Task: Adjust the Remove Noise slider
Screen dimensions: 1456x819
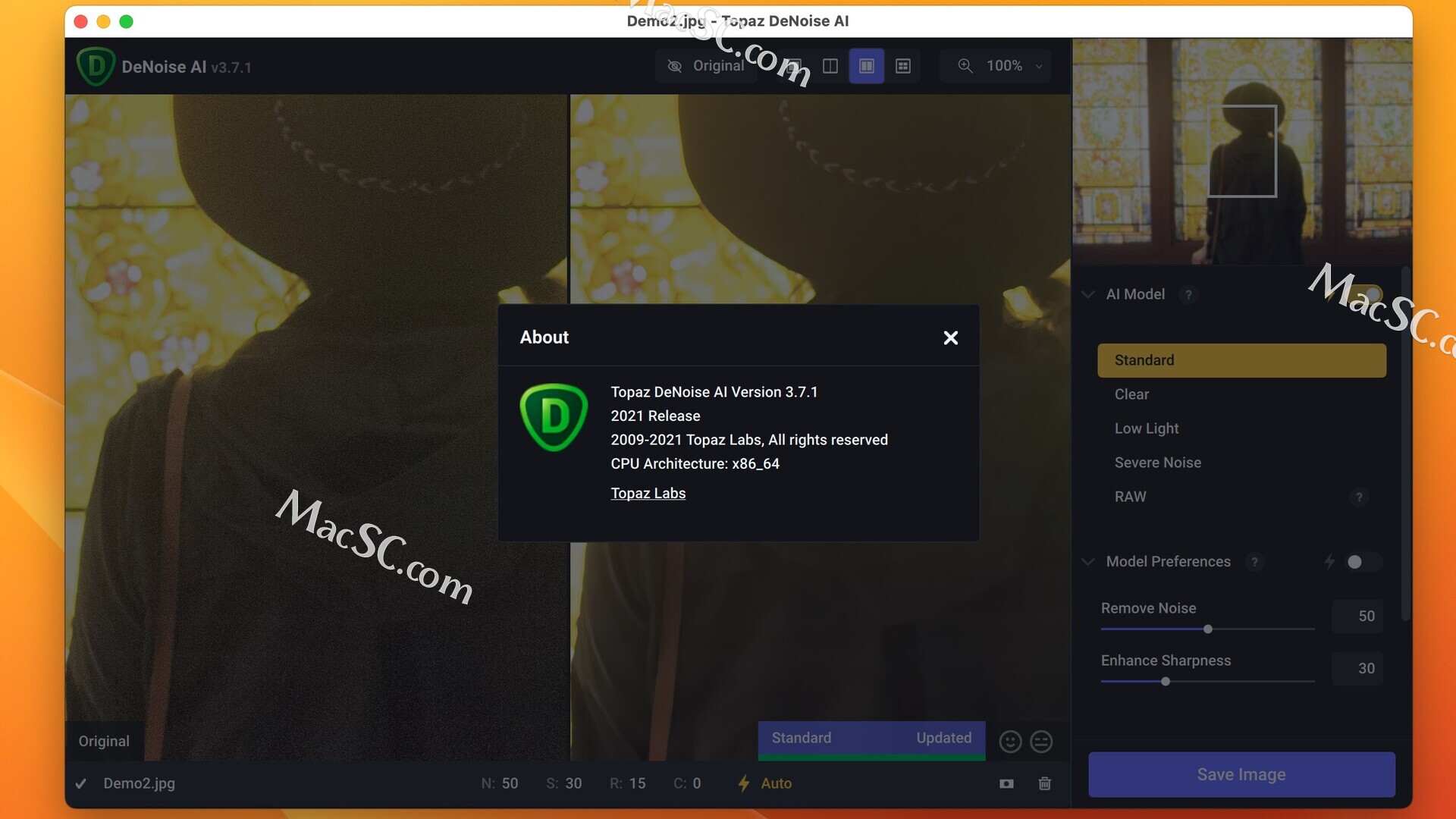Action: pyautogui.click(x=1207, y=629)
